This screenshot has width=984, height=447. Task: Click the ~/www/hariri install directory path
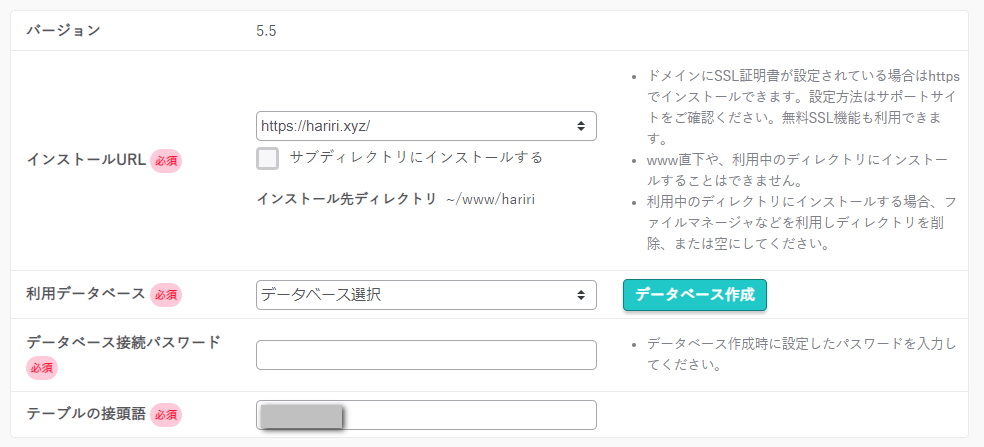pos(491,200)
